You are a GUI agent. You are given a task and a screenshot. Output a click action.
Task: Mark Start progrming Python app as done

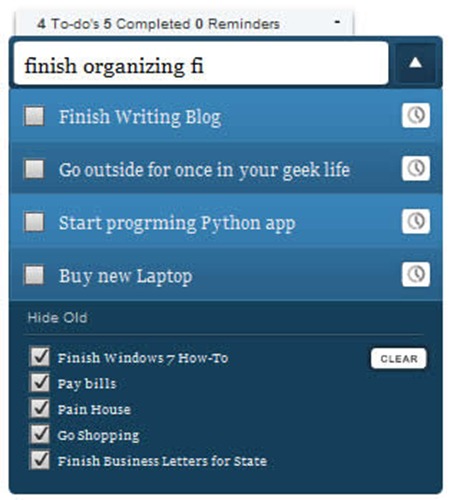pos(34,222)
